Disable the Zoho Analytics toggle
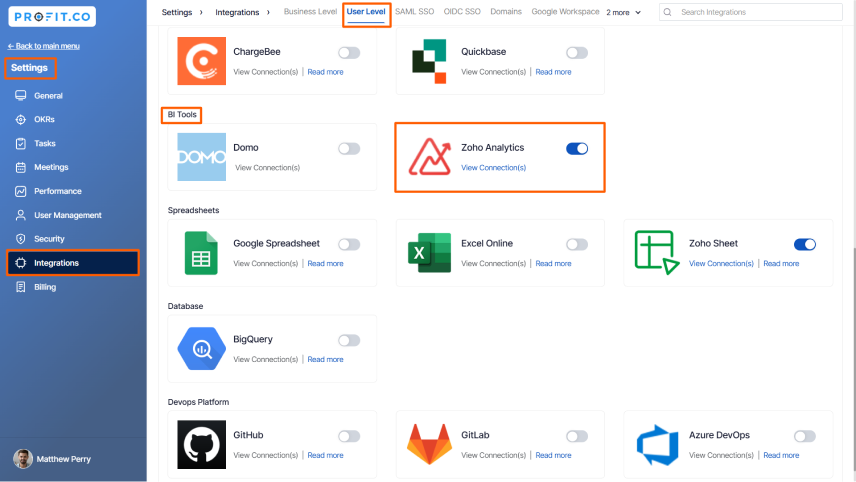Image resolution: width=856 pixels, height=482 pixels. [577, 148]
